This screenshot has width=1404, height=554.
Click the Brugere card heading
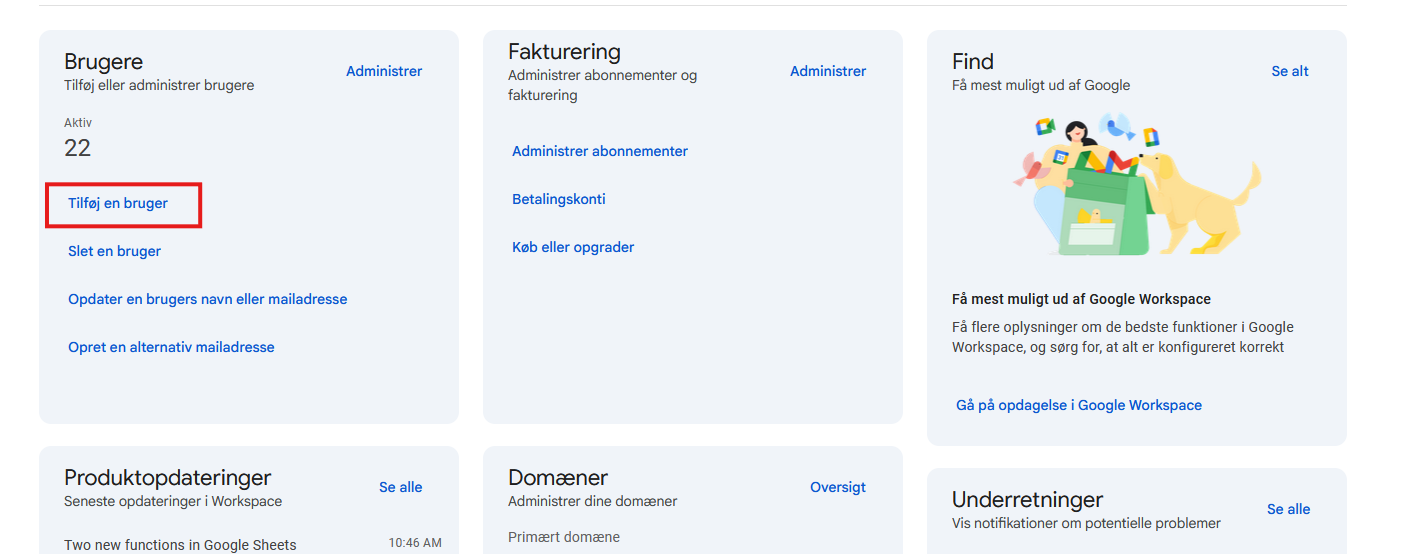coord(104,61)
